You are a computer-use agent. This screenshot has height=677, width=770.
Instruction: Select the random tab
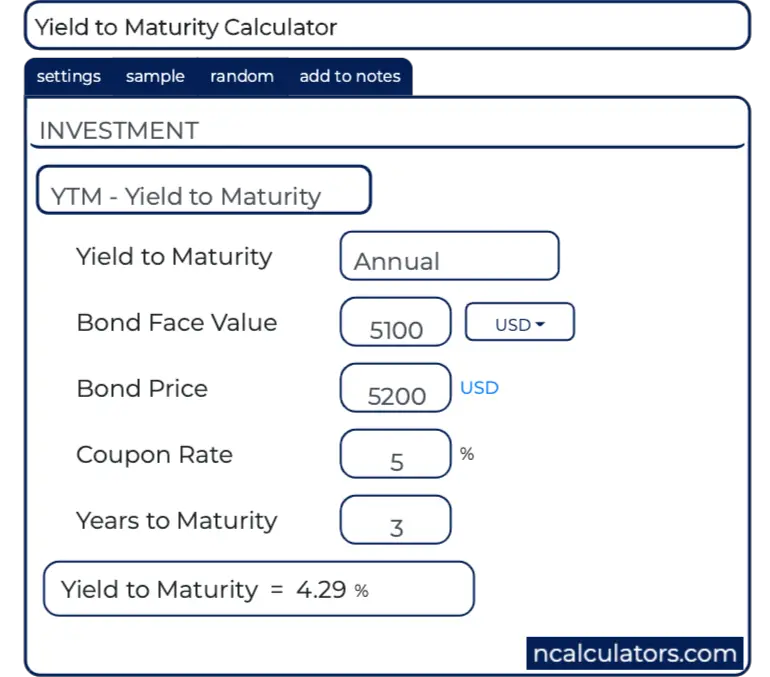click(x=241, y=76)
